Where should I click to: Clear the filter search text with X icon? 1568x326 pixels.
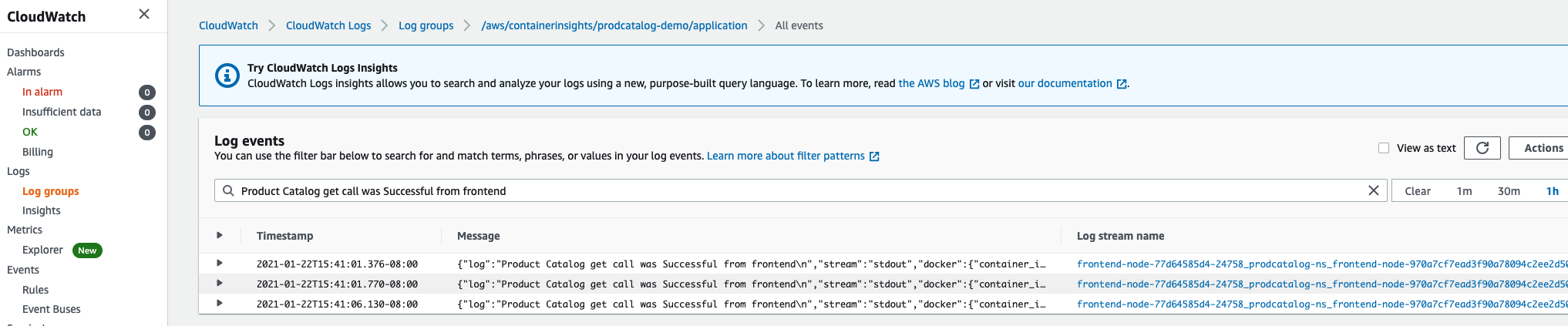pyautogui.click(x=1373, y=190)
